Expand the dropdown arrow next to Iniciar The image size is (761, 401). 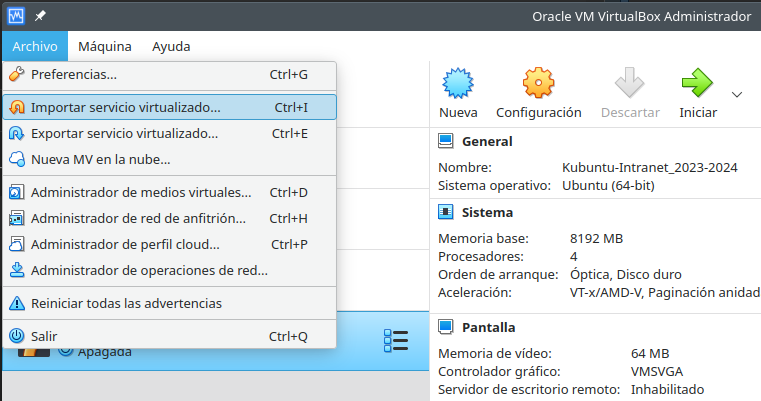pyautogui.click(x=737, y=94)
